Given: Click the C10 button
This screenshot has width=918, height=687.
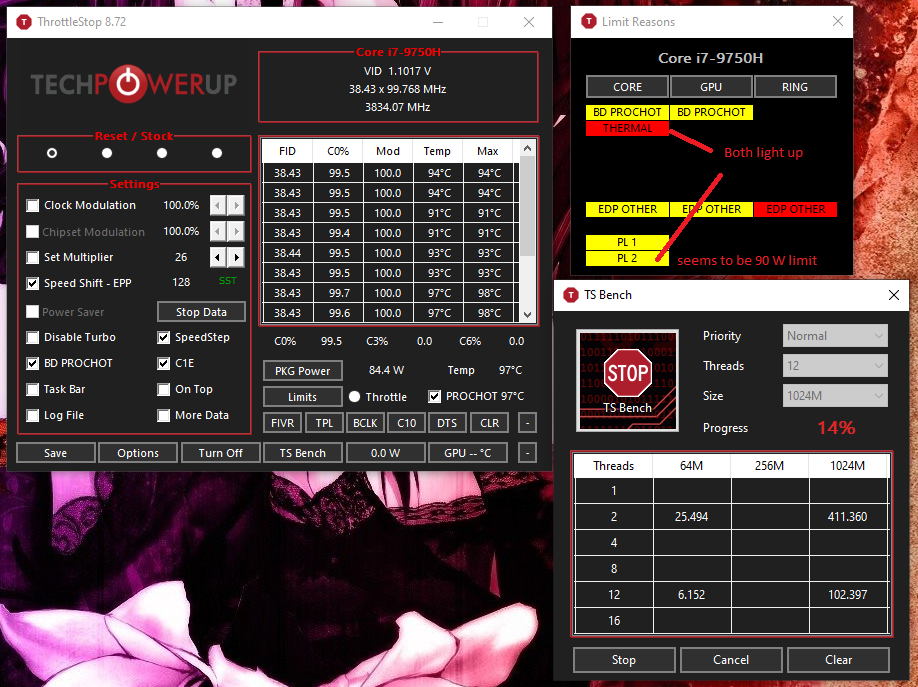Looking at the screenshot, I should (x=406, y=423).
